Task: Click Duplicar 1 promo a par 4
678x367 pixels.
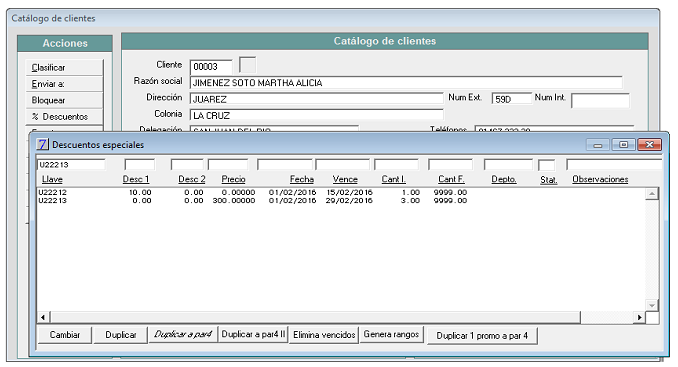Action: click(482, 335)
